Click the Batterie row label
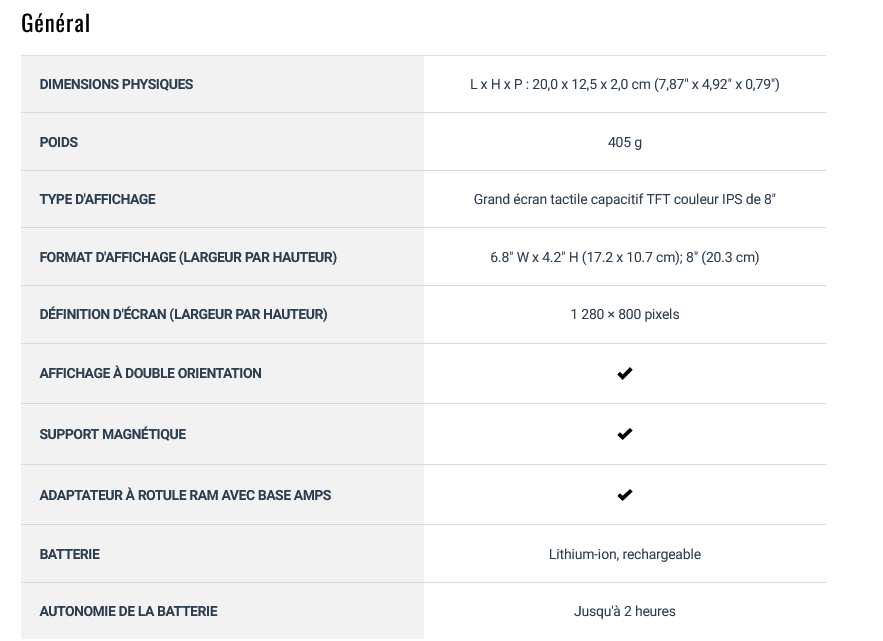The width and height of the screenshot is (883, 641). click(x=69, y=554)
